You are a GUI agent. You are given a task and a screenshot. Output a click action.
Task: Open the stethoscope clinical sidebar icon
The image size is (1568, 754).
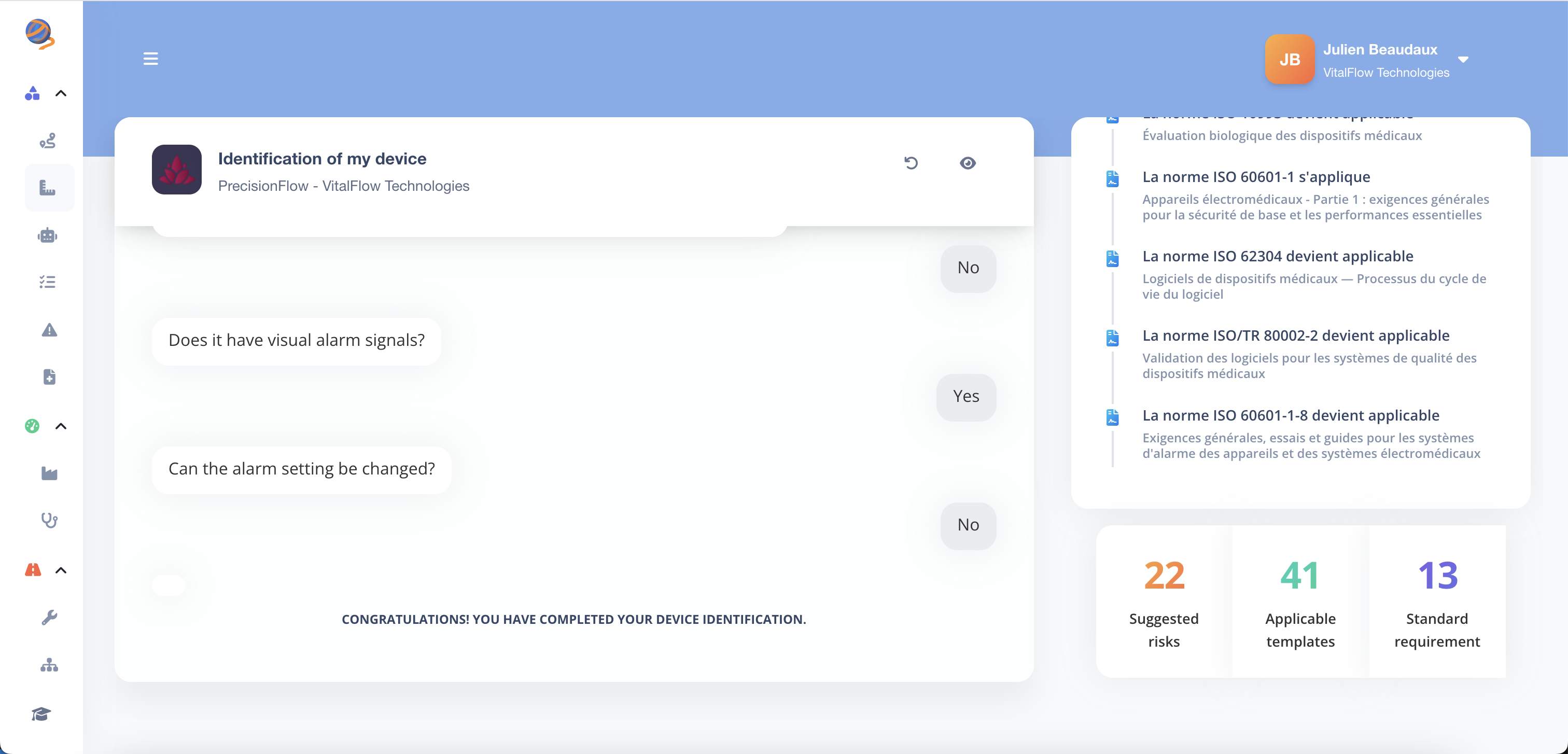coord(49,520)
